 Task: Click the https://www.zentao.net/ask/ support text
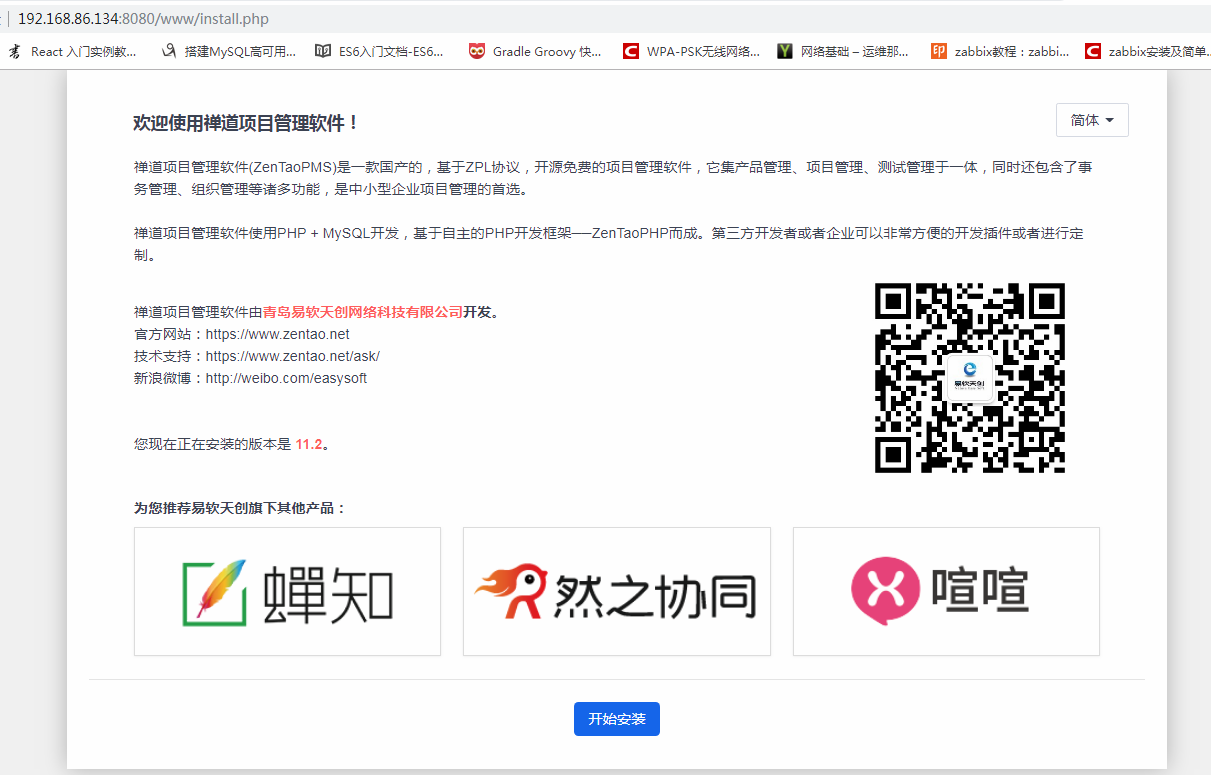click(x=293, y=356)
